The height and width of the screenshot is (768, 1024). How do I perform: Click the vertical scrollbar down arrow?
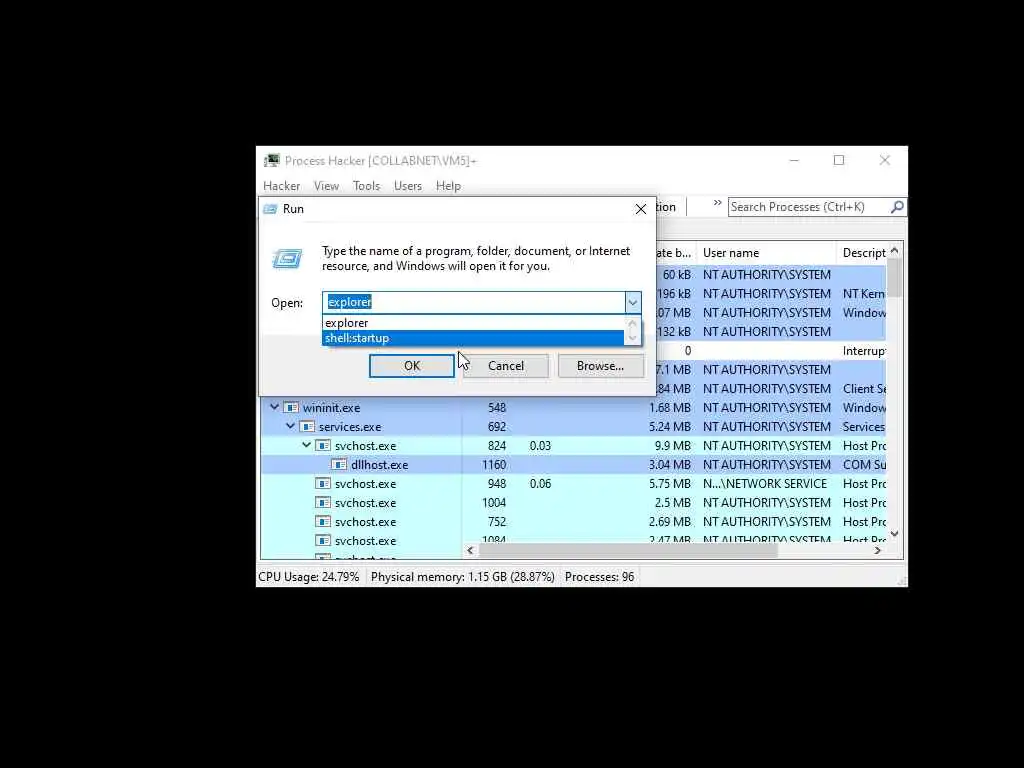click(895, 534)
